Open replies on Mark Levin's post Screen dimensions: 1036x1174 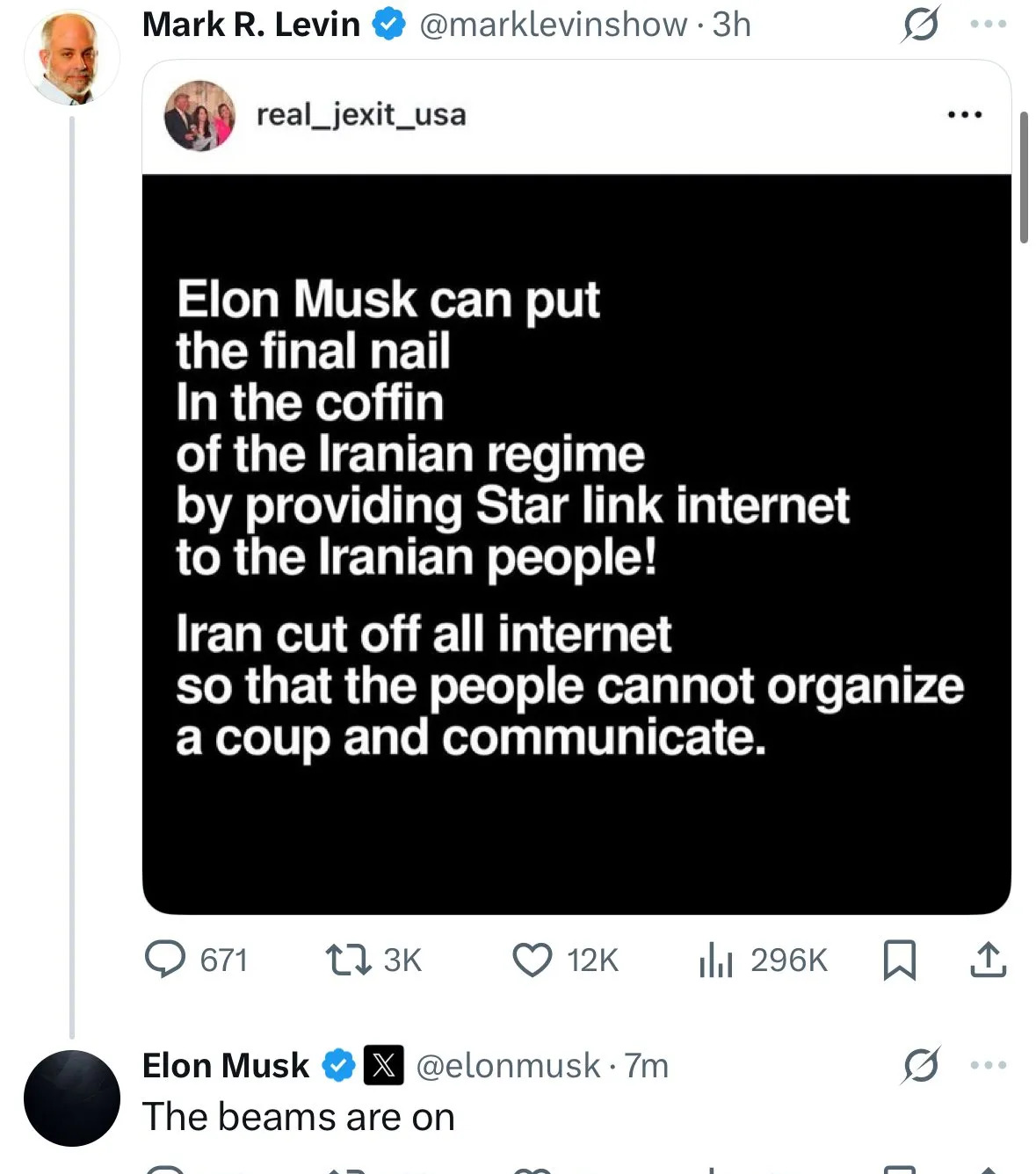pos(196,960)
